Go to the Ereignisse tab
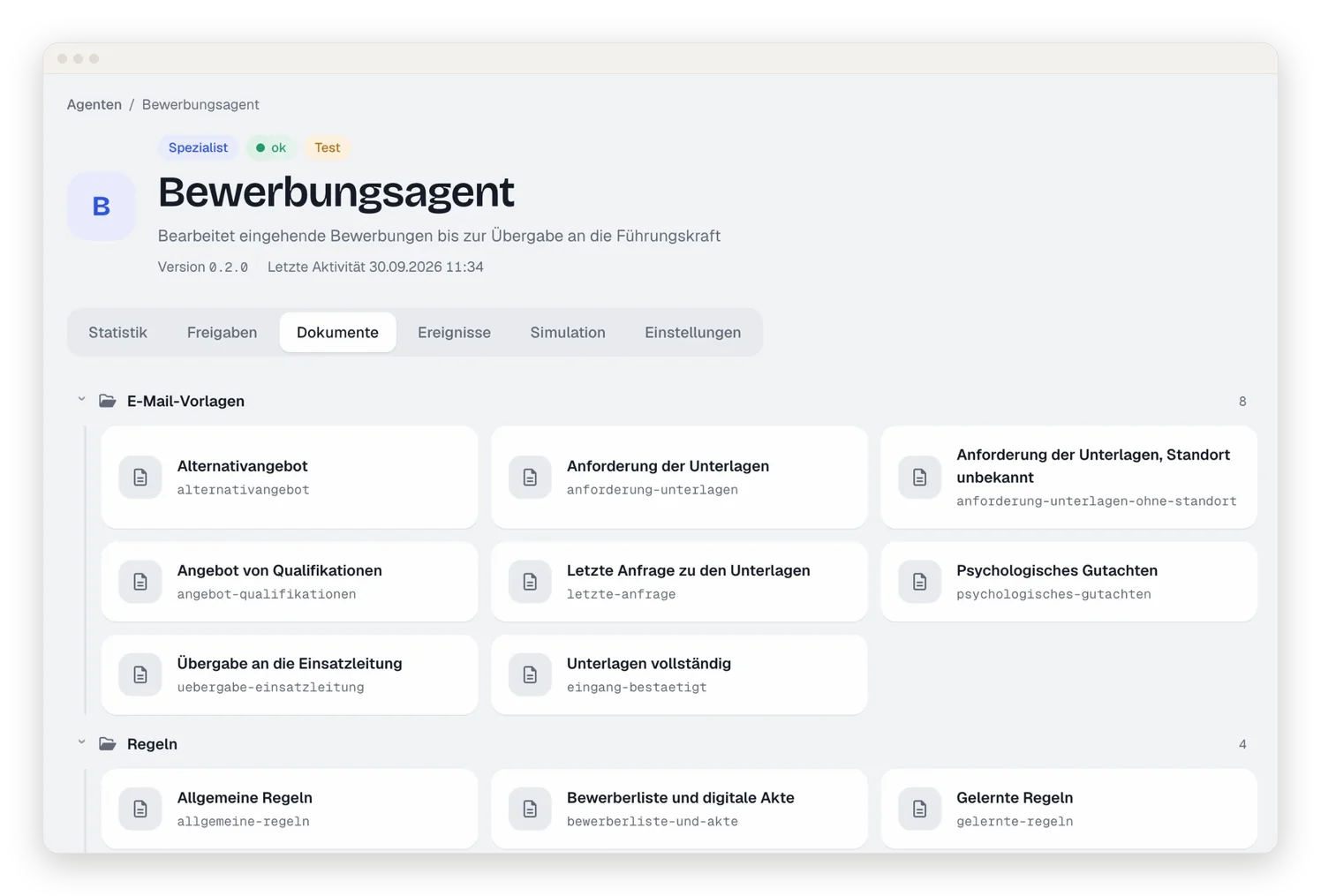The height and width of the screenshot is (896, 1321). [454, 333]
